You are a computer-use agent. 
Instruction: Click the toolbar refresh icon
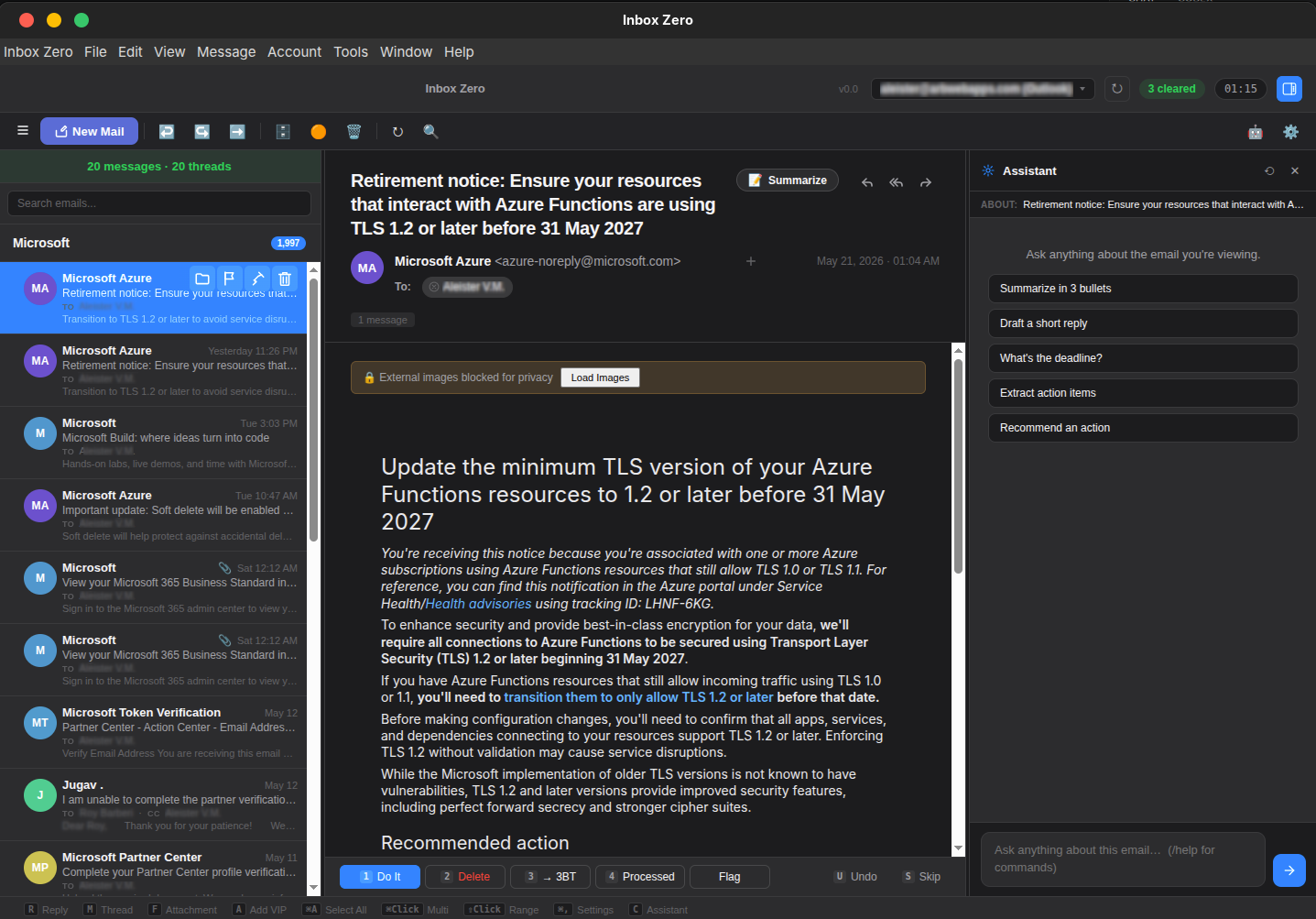(397, 132)
